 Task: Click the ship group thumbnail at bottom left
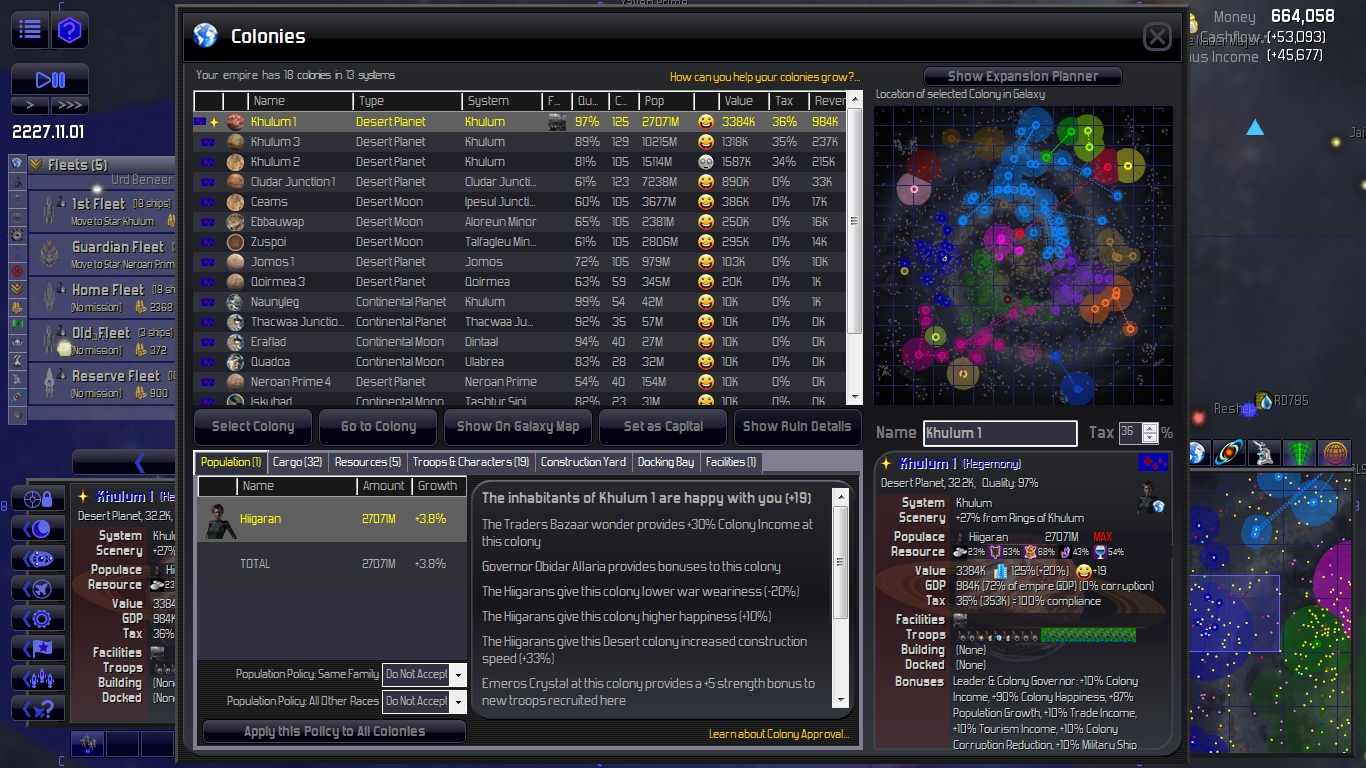pos(88,743)
